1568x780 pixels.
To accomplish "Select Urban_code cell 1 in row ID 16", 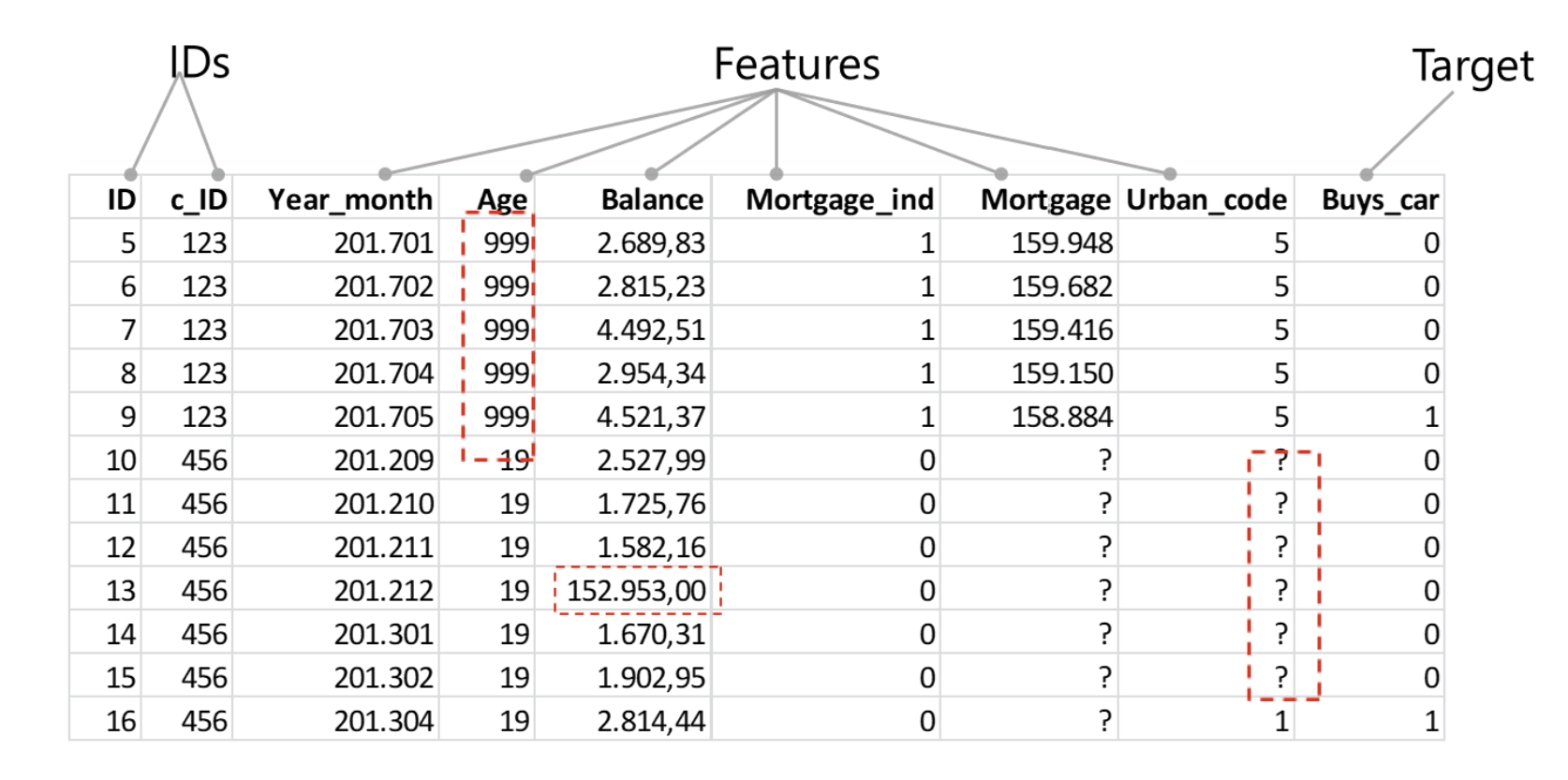I will tap(1280, 721).
